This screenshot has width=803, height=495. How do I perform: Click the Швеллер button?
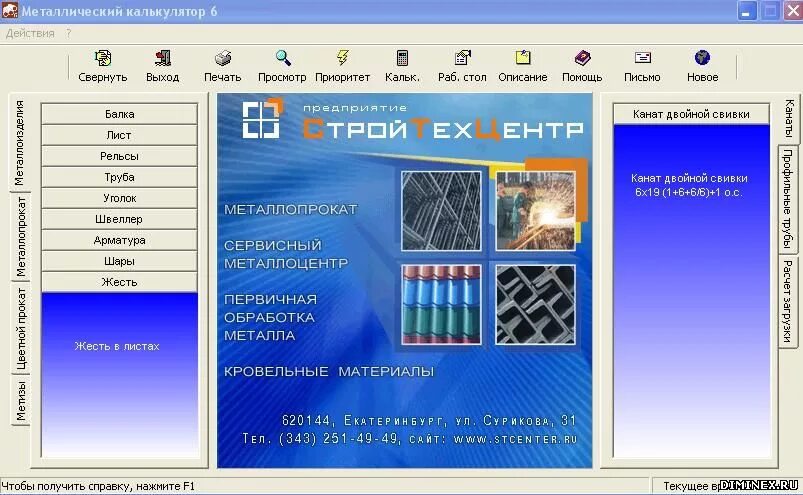(x=119, y=219)
